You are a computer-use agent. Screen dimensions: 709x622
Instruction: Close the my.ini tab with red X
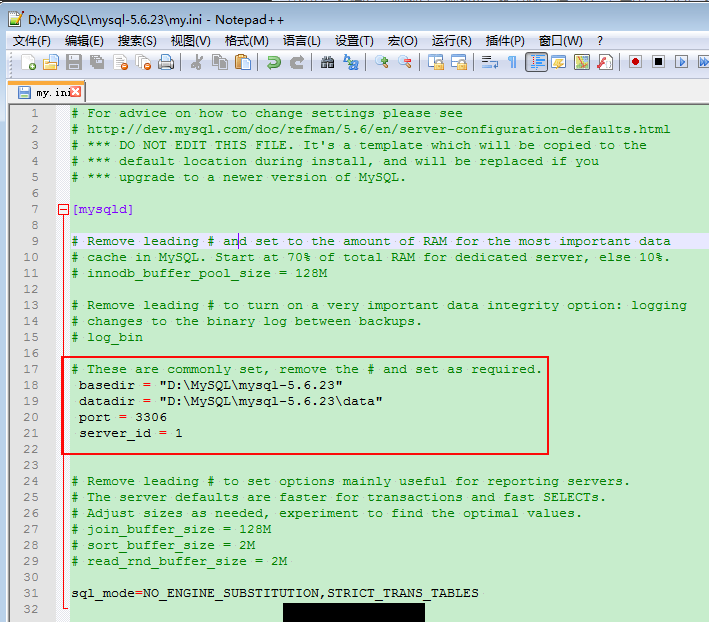[76, 92]
